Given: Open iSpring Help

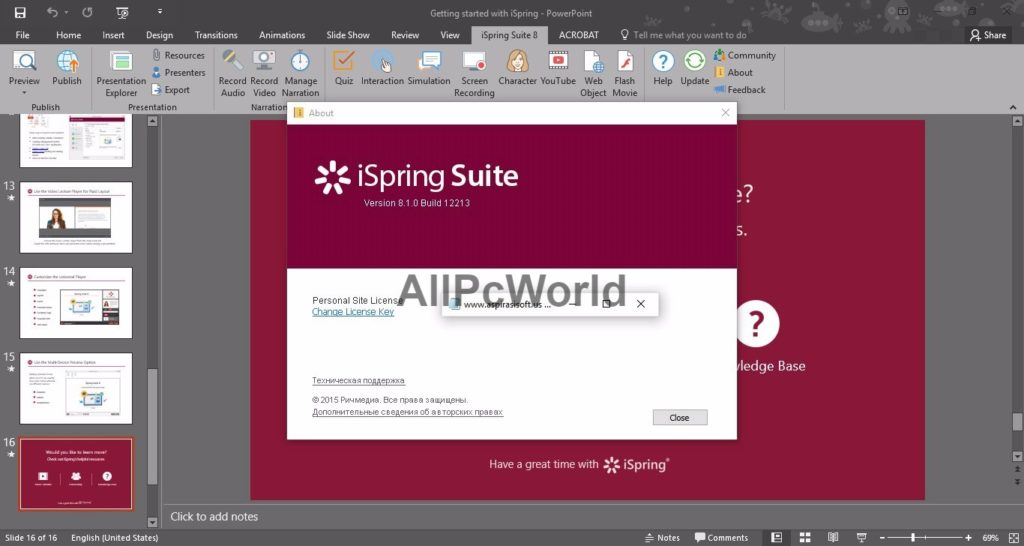Looking at the screenshot, I should click(662, 67).
